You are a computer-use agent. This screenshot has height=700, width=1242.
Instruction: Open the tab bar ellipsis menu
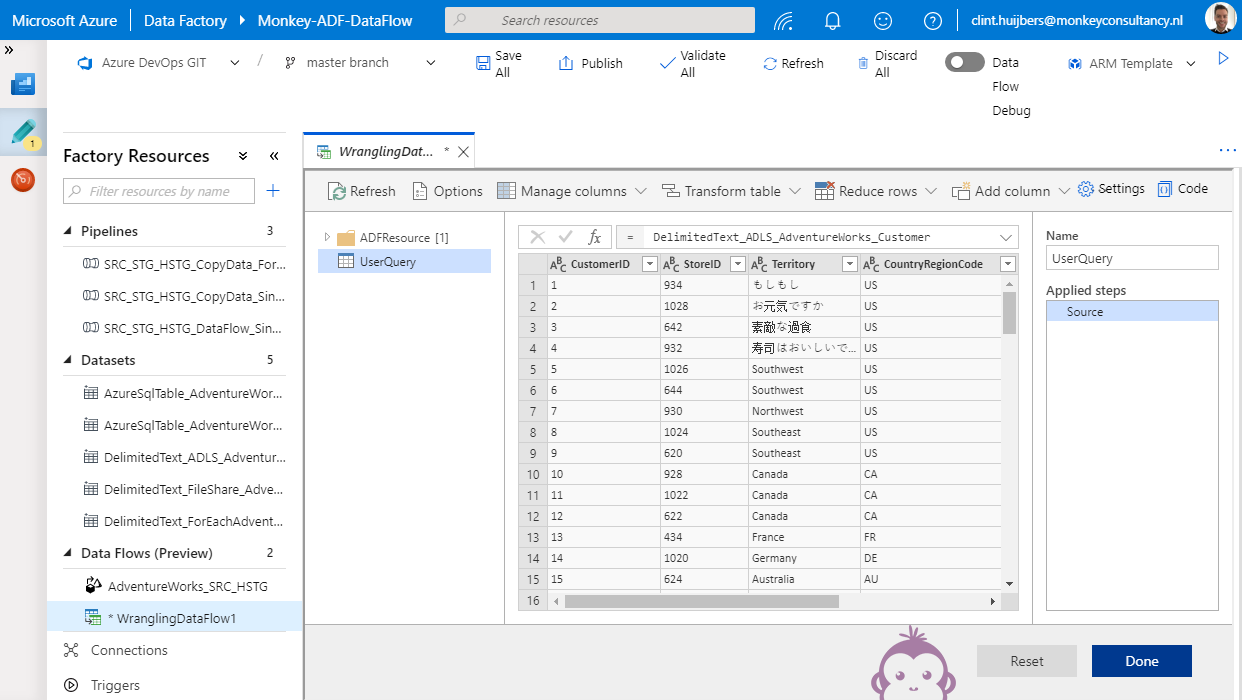click(x=1228, y=151)
